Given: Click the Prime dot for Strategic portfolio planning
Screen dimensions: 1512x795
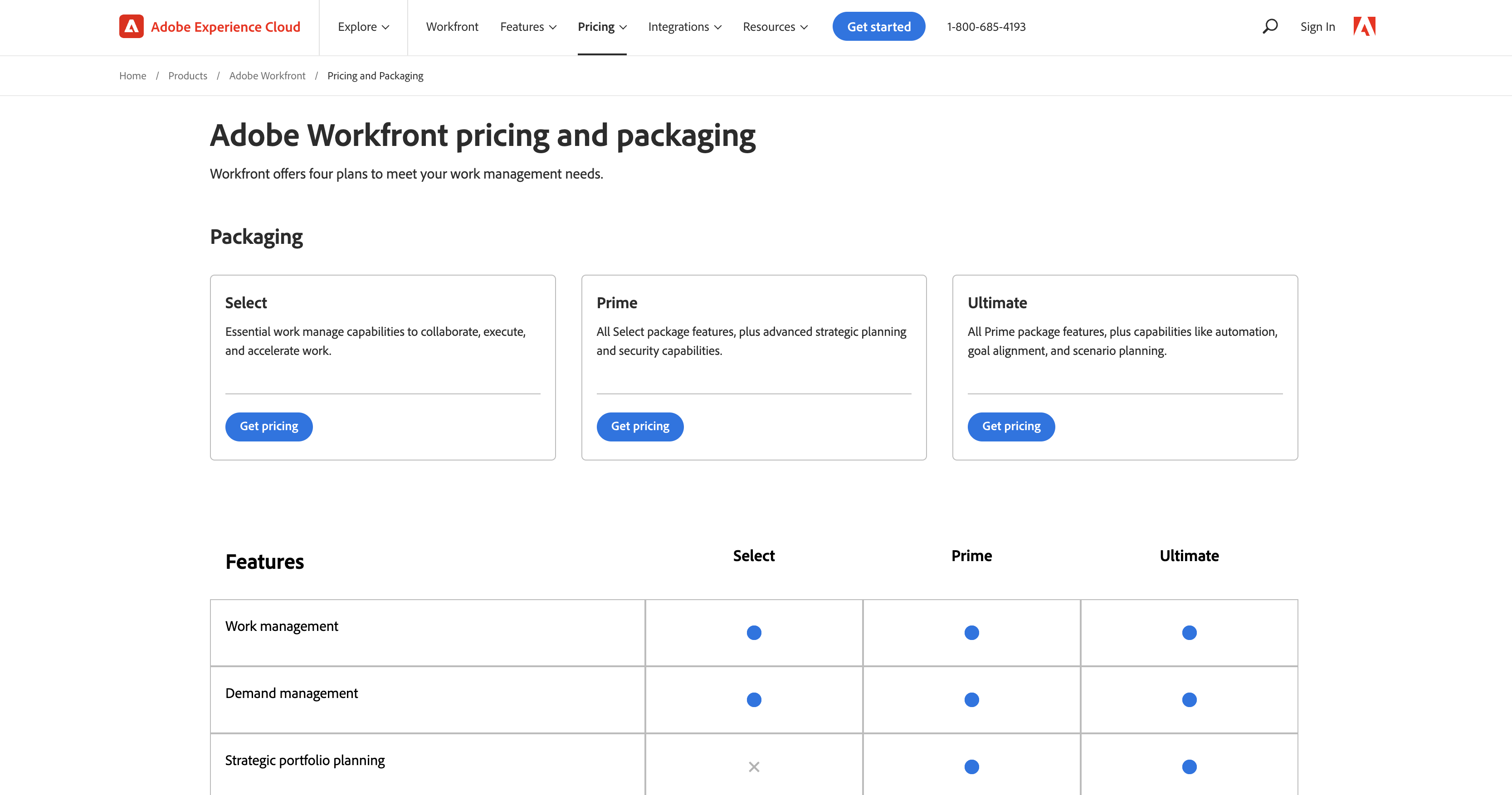Looking at the screenshot, I should tap(971, 767).
